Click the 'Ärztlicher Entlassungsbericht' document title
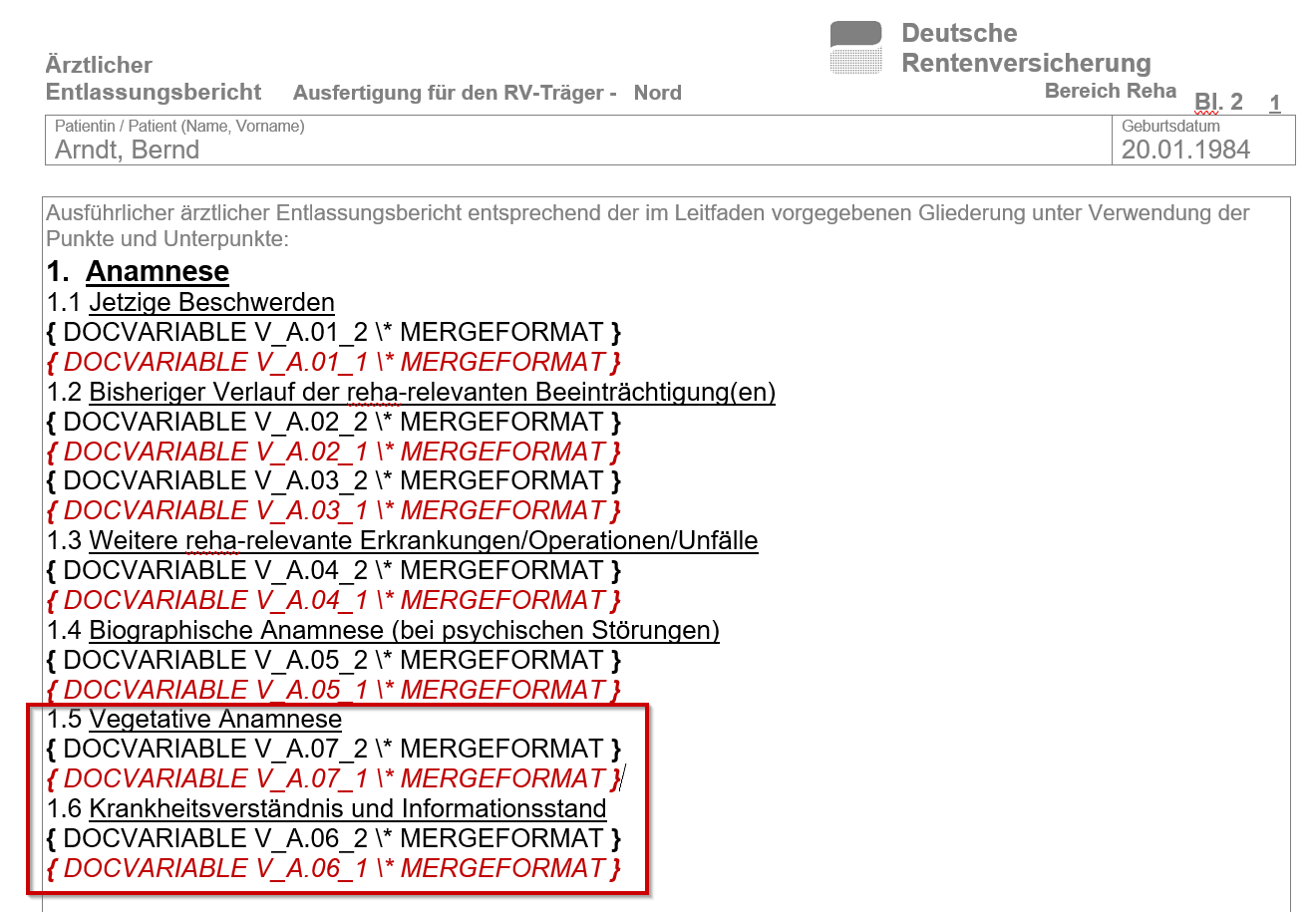1316x912 pixels. pyautogui.click(x=153, y=79)
